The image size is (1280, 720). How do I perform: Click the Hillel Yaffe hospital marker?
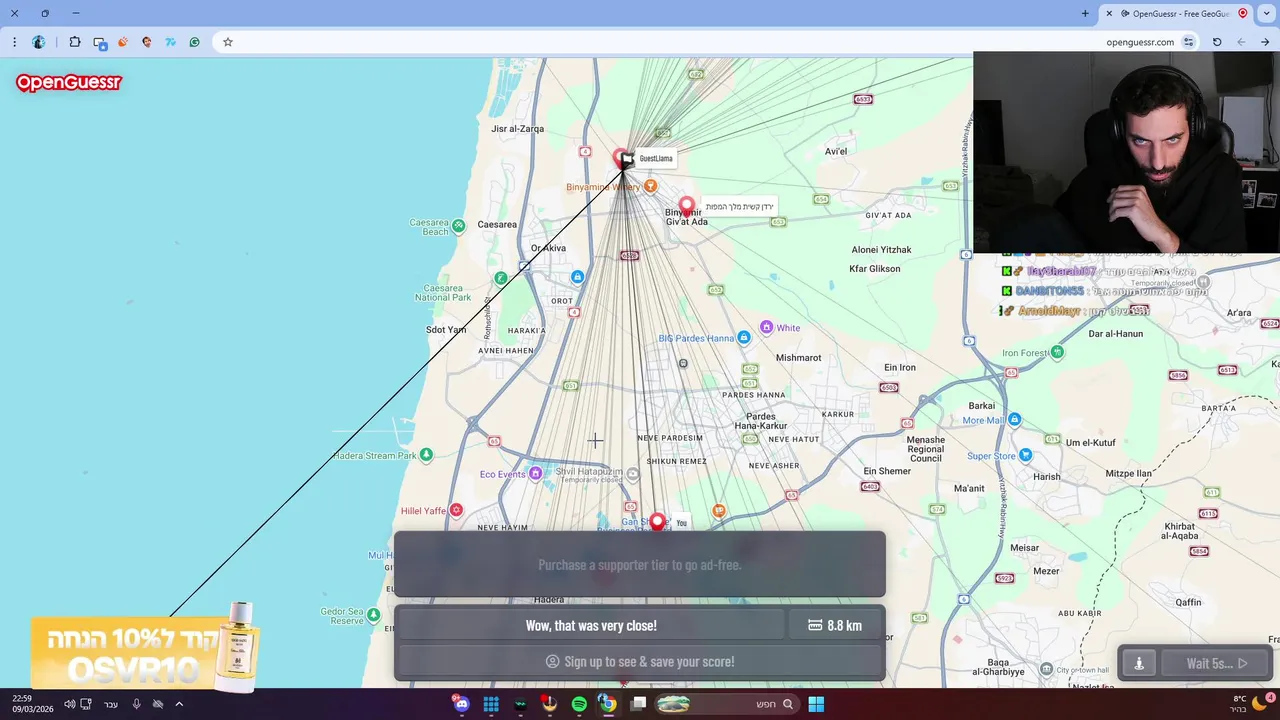click(457, 510)
